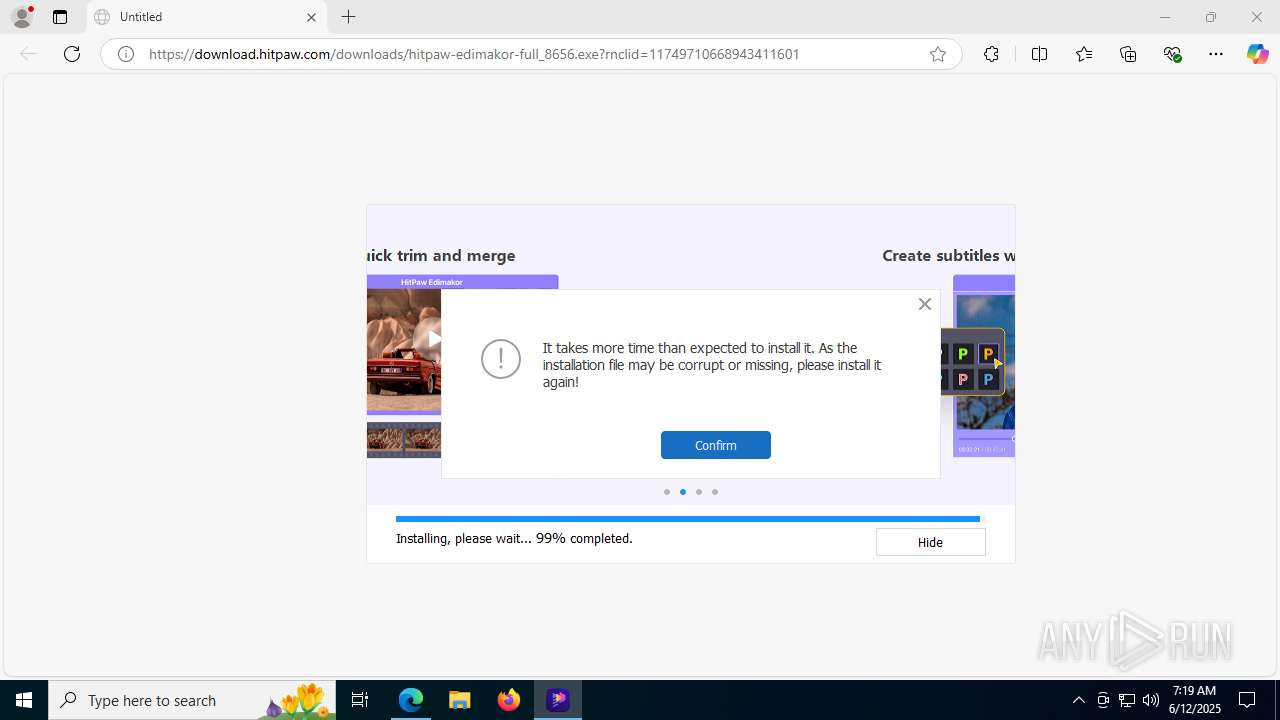1280x720 pixels.
Task: View site information icon
Action: click(x=126, y=54)
